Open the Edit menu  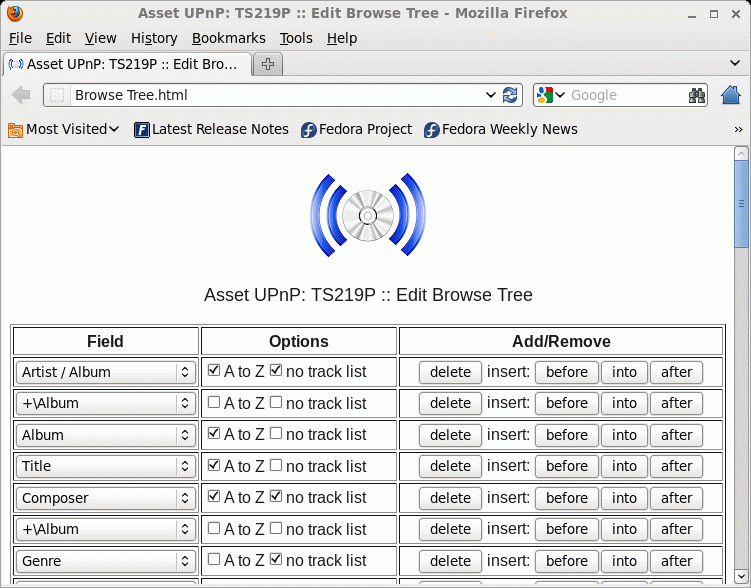[x=58, y=38]
